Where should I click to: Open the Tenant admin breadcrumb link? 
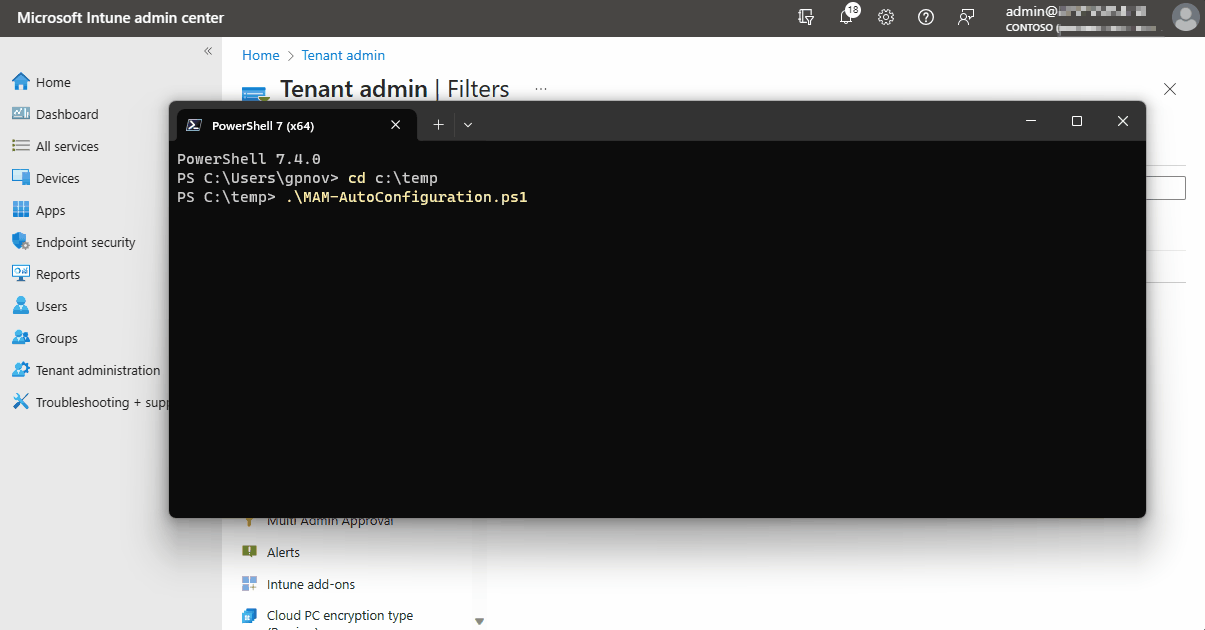[343, 55]
